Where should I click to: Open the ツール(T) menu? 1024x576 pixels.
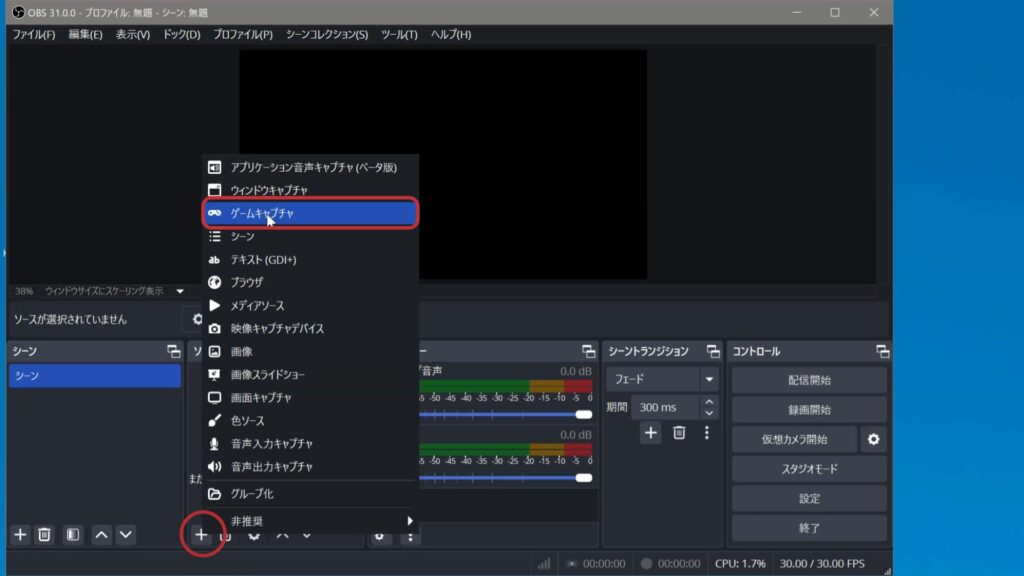[x=399, y=34]
